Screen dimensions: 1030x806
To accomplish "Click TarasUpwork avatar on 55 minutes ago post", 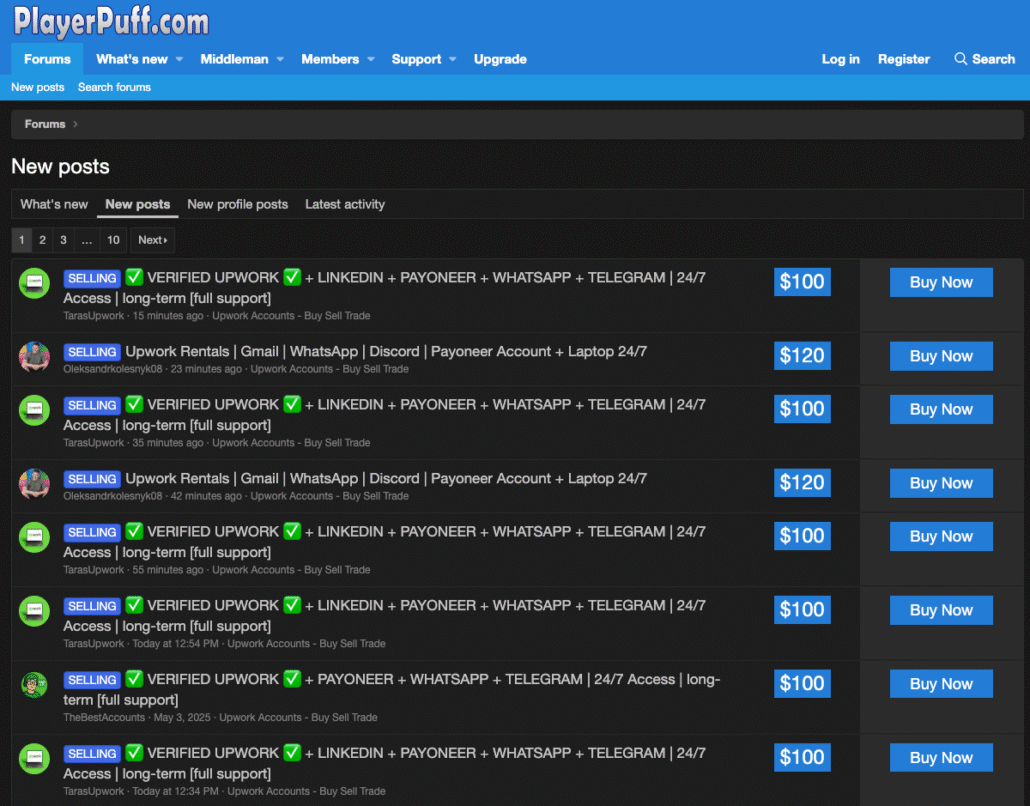I will 34,537.
